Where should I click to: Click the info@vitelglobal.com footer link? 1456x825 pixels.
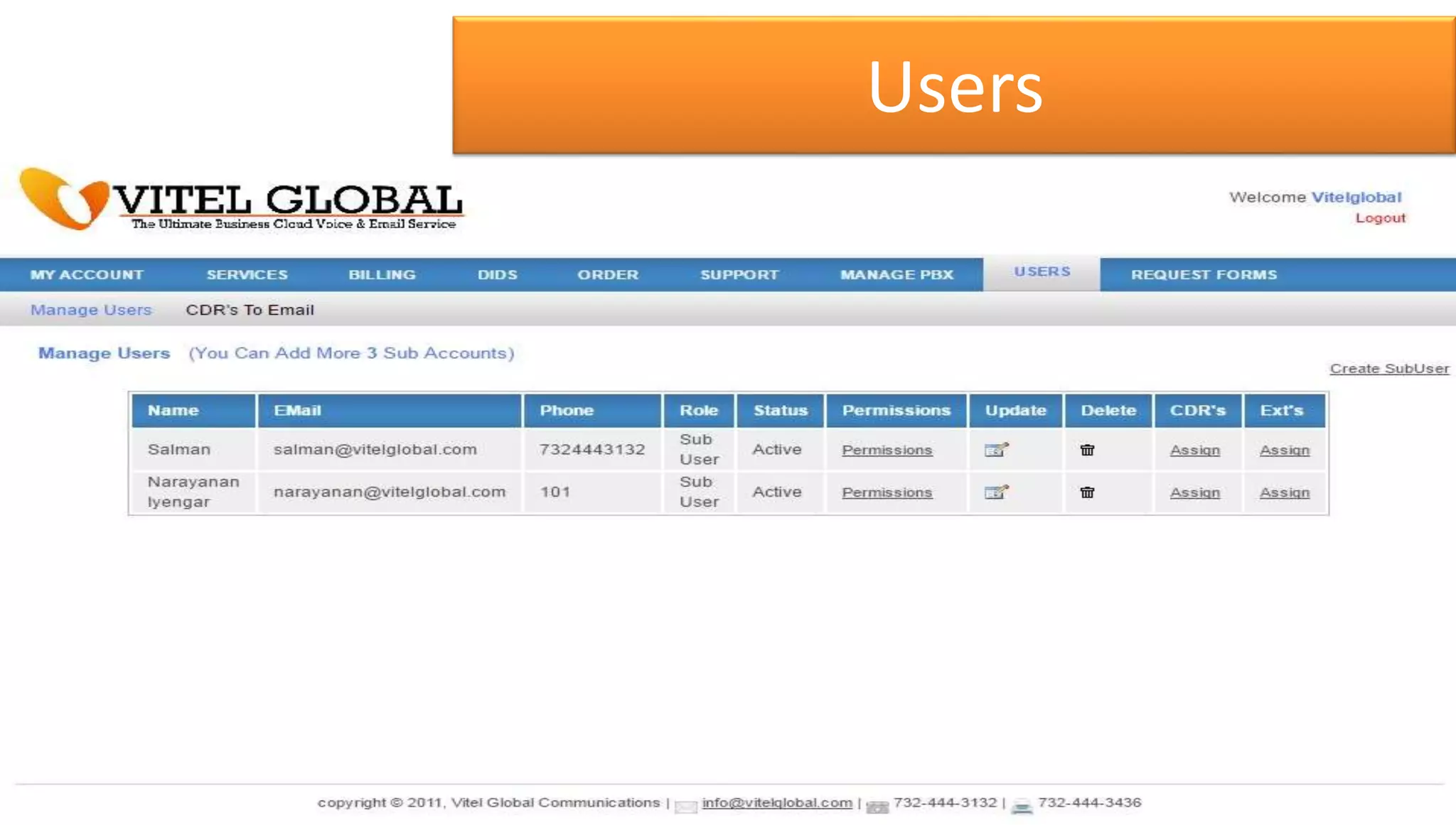tap(777, 802)
